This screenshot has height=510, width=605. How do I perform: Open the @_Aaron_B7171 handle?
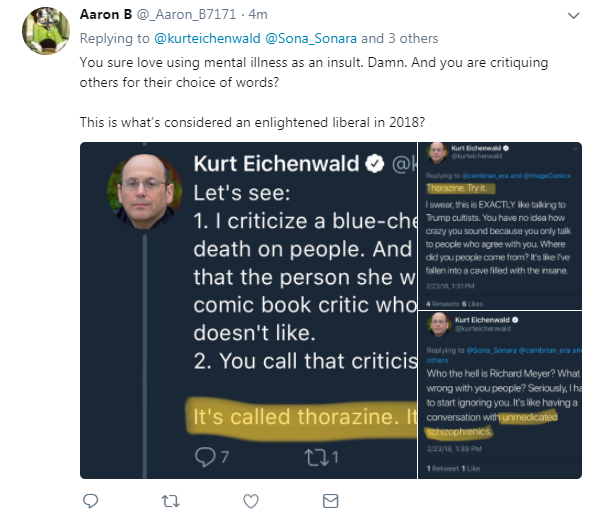click(186, 15)
